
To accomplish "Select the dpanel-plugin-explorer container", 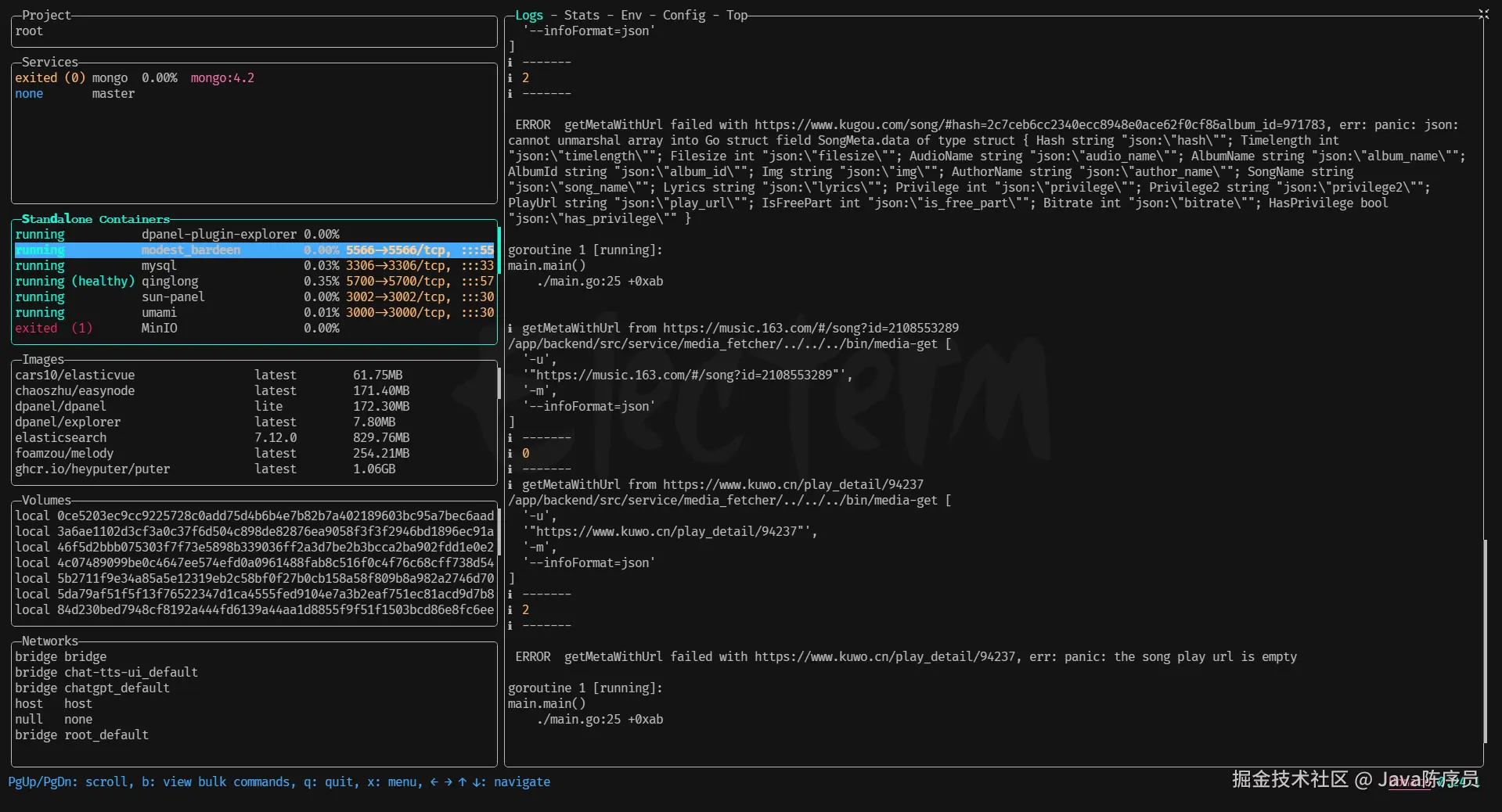I will coord(254,235).
